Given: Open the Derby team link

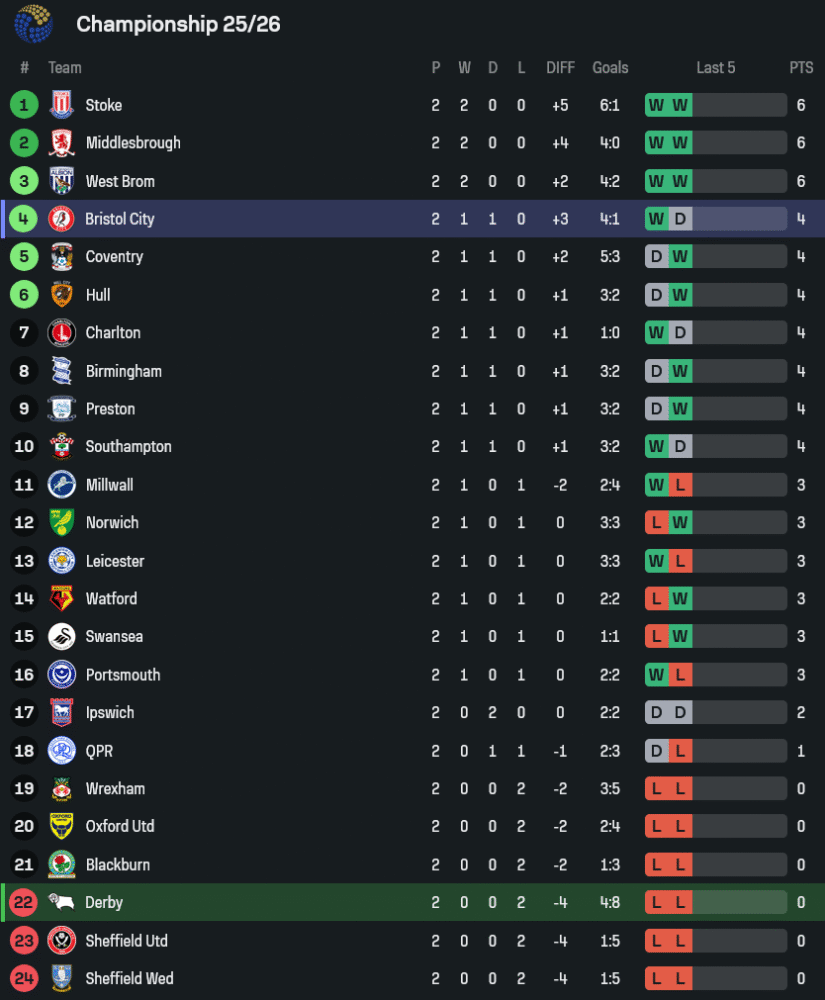Looking at the screenshot, I should pyautogui.click(x=104, y=903).
